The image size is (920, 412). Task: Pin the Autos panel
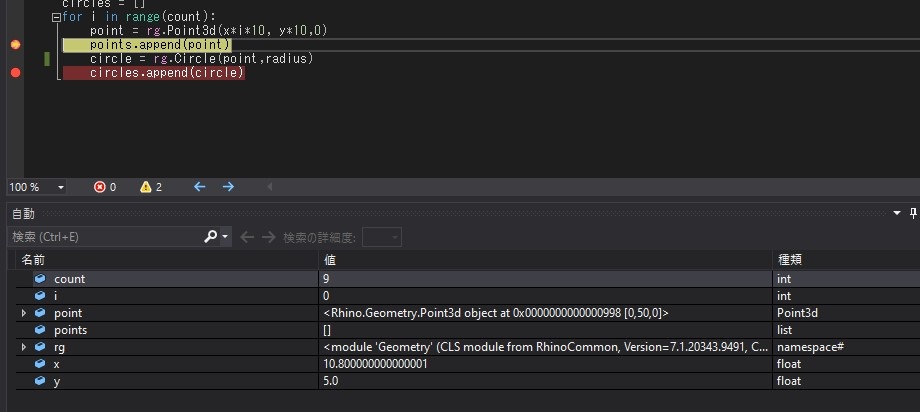click(x=913, y=213)
